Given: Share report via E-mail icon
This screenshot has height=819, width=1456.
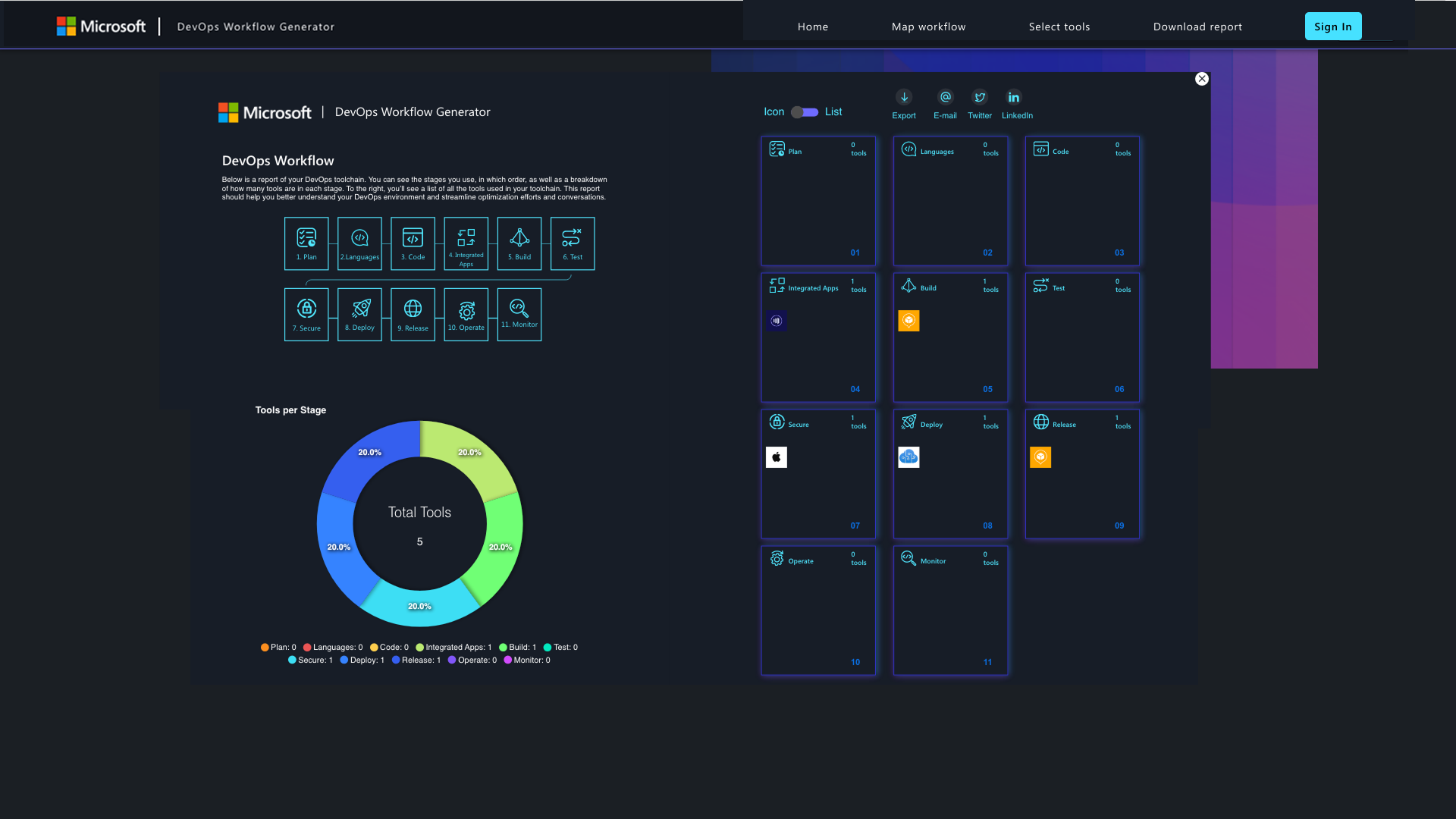Looking at the screenshot, I should 945,97.
